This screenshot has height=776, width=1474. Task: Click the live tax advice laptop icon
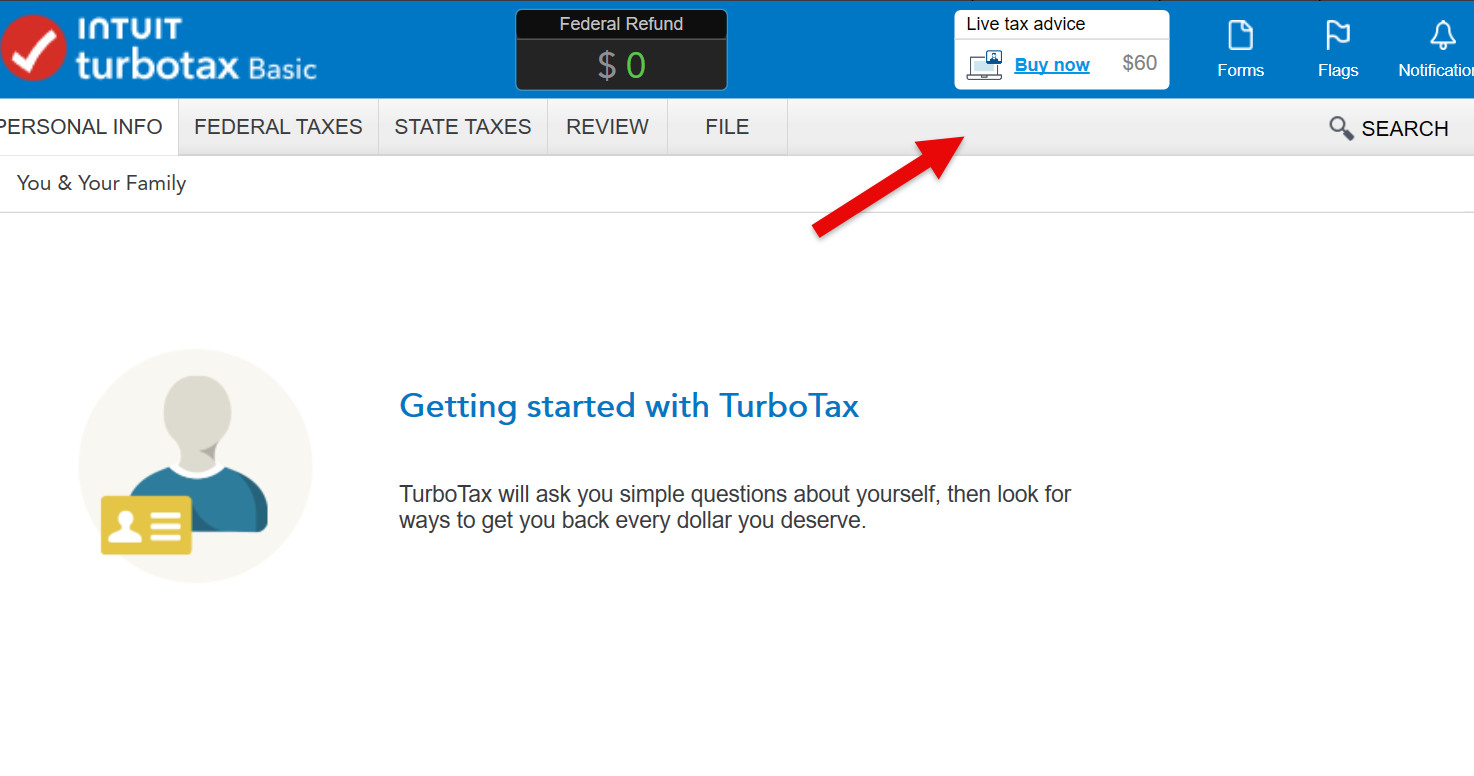pyautogui.click(x=985, y=65)
